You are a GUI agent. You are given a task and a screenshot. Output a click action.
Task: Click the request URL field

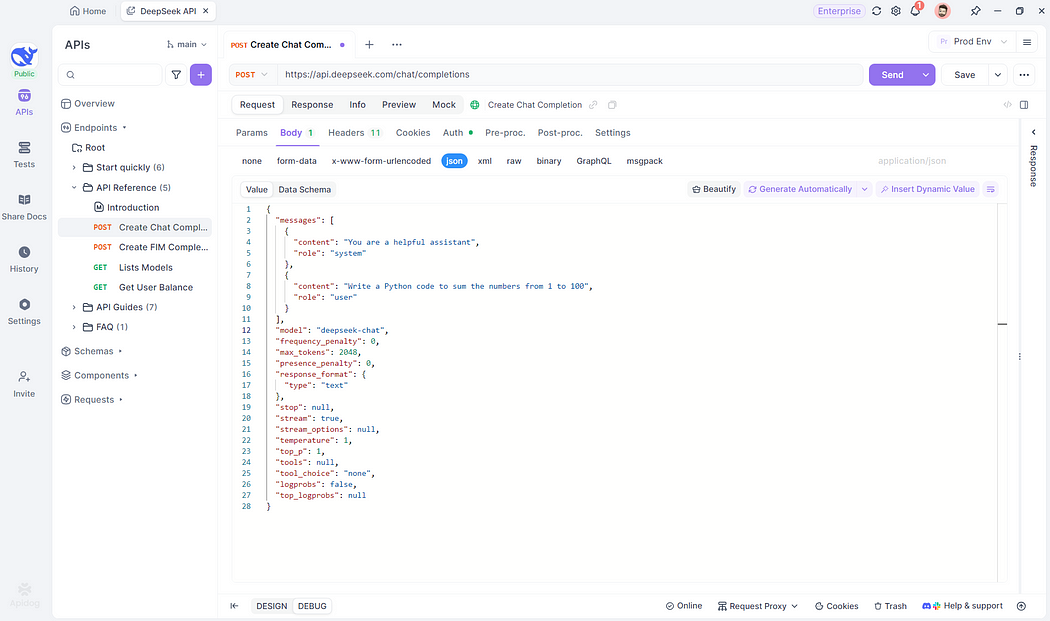pyautogui.click(x=571, y=75)
